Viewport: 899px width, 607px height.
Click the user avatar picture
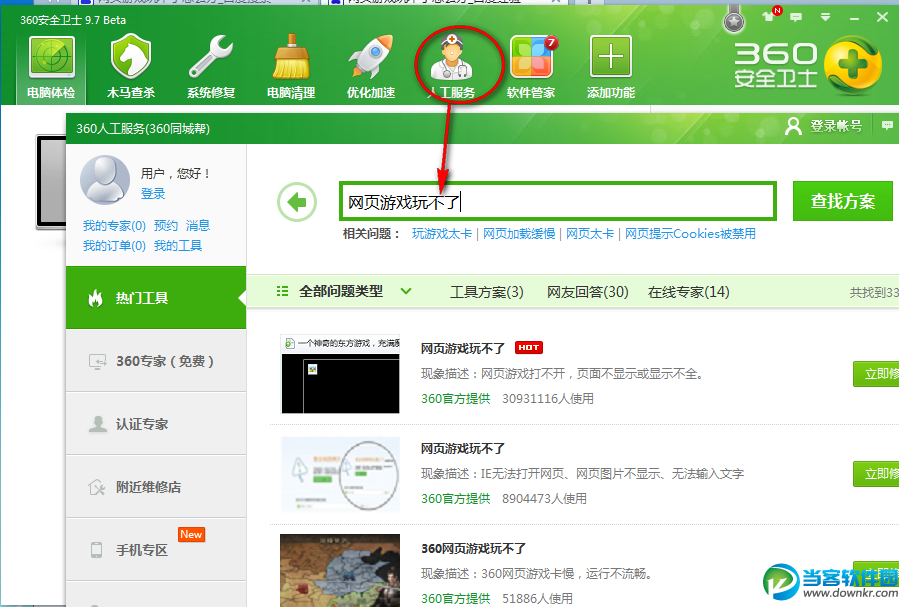tap(105, 179)
